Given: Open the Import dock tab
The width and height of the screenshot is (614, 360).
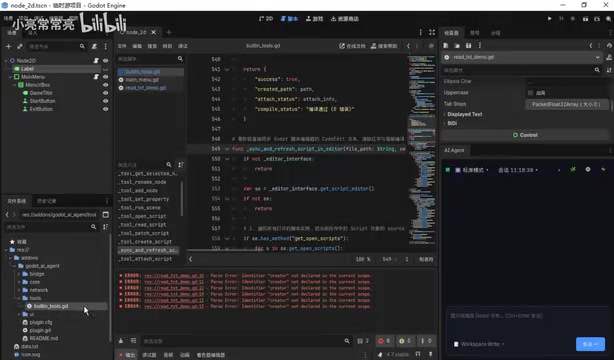Looking at the screenshot, I should coord(33,33).
